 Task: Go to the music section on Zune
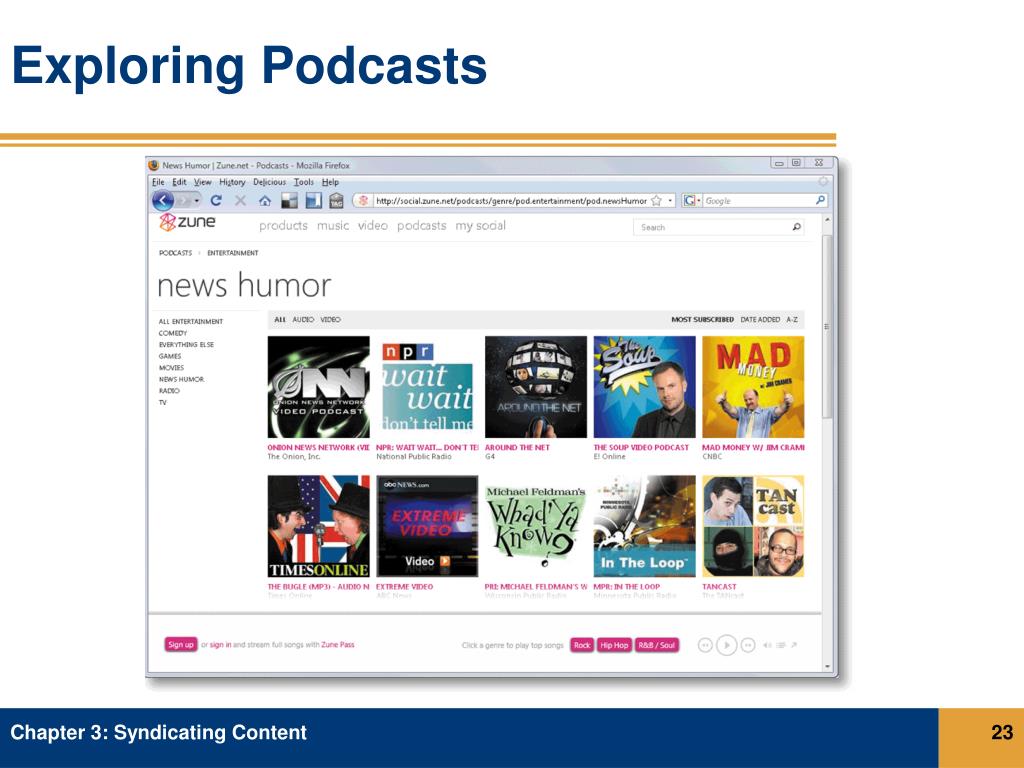(x=333, y=226)
